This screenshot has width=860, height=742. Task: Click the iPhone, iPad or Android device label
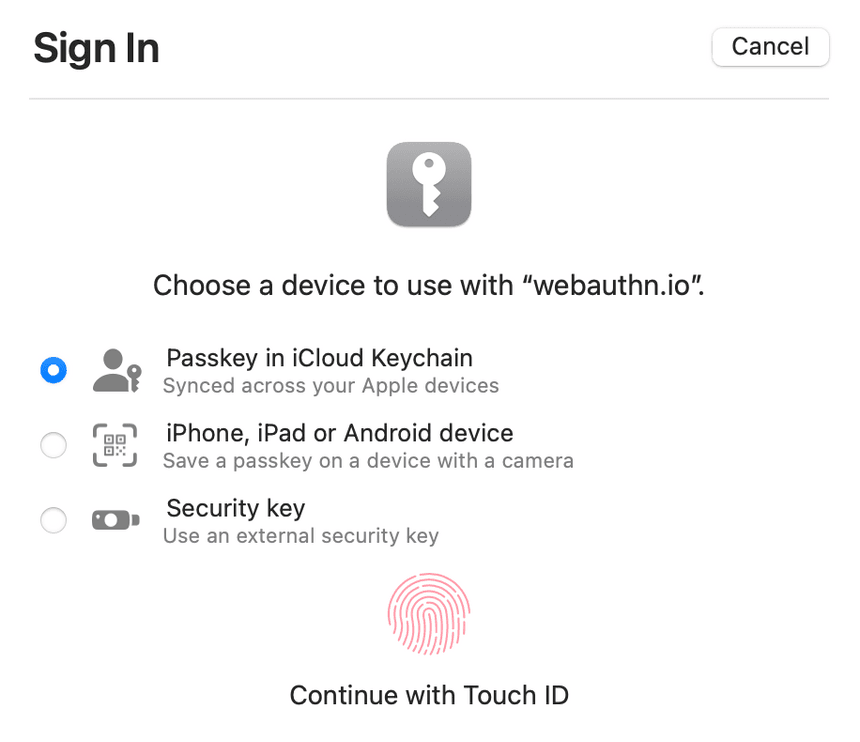tap(339, 433)
